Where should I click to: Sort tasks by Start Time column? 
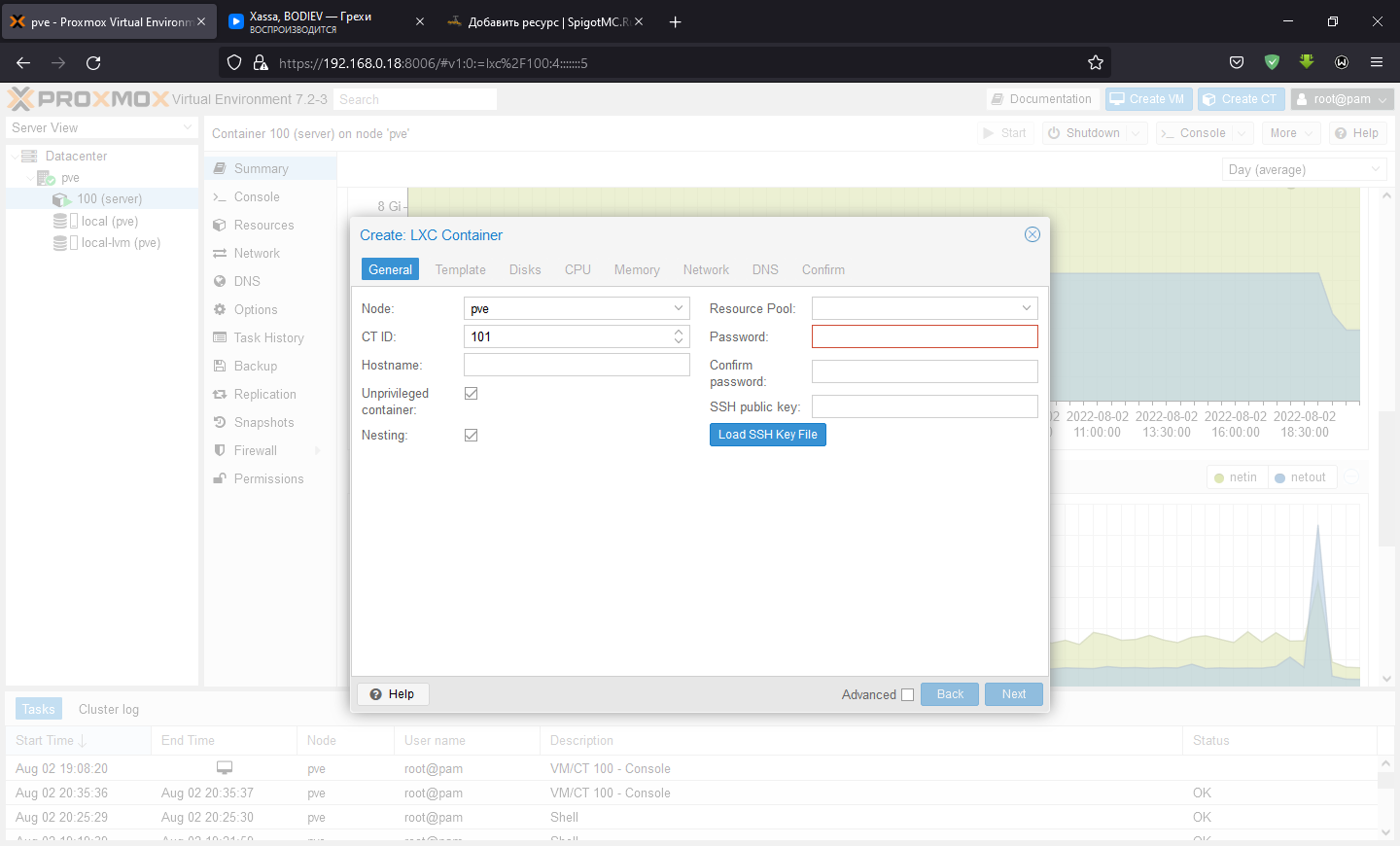coord(78,740)
